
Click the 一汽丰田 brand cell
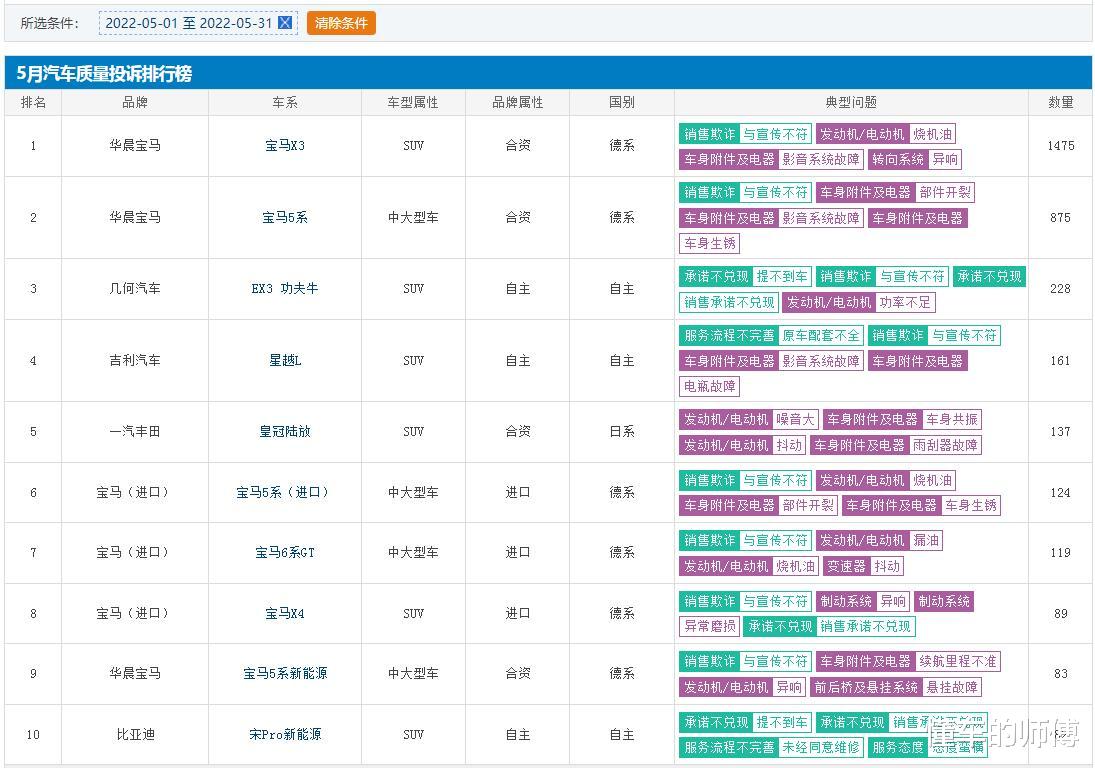click(x=135, y=431)
